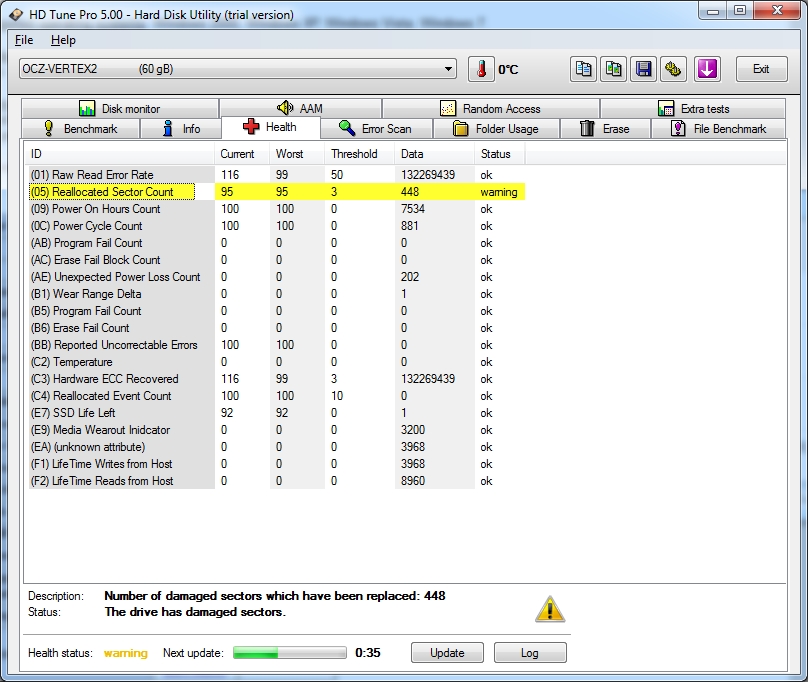The image size is (808, 682).
Task: Switch to the File Benchmark tab
Action: (x=719, y=129)
